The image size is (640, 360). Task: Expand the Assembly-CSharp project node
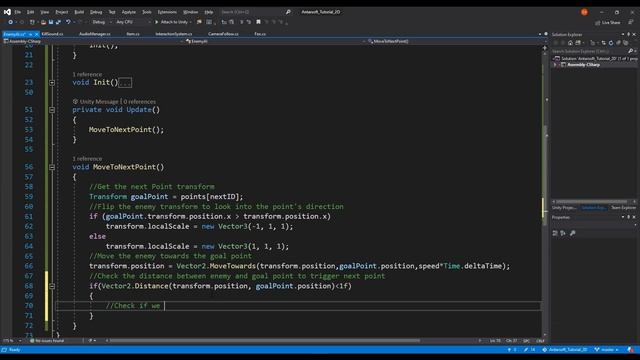pyautogui.click(x=555, y=65)
